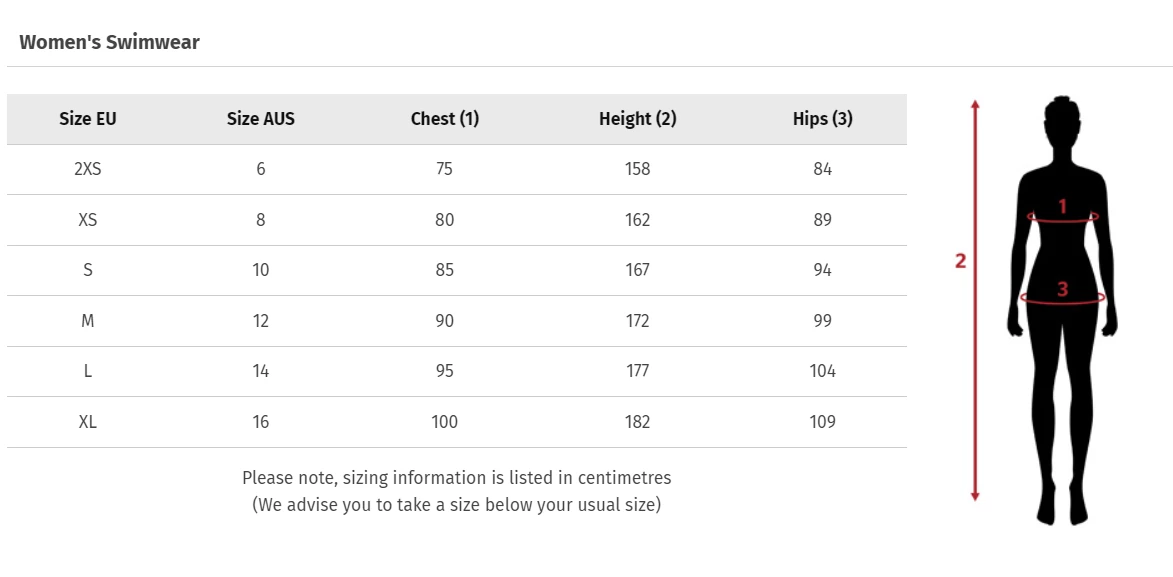
Task: Click the Size EU column header
Action: tap(88, 119)
